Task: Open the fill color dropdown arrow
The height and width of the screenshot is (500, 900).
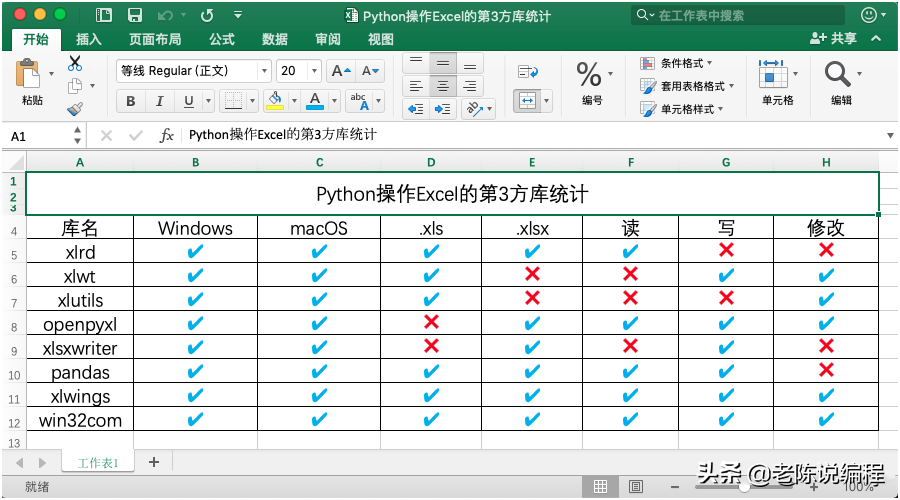Action: pos(294,102)
